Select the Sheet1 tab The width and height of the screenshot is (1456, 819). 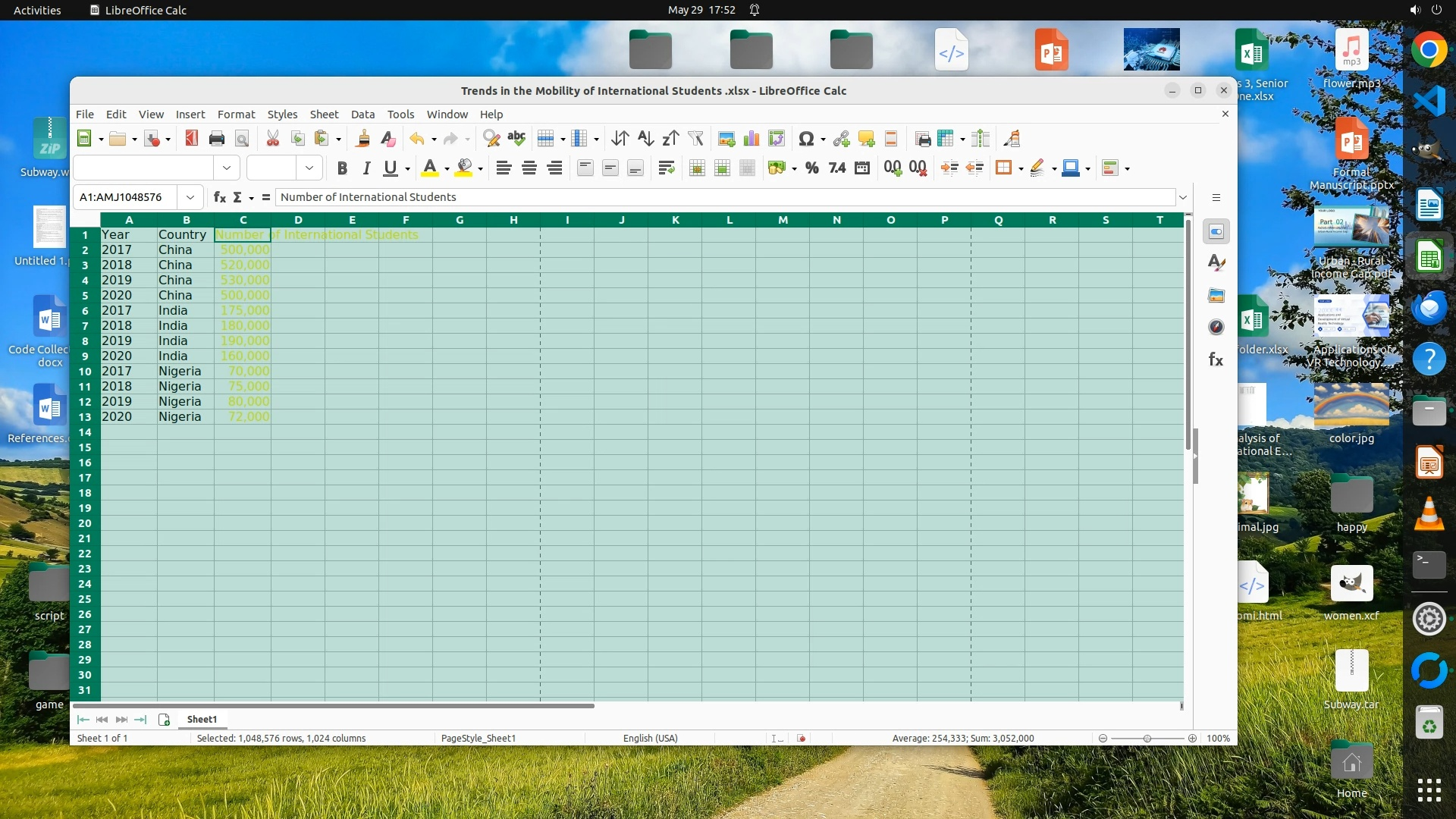[202, 719]
